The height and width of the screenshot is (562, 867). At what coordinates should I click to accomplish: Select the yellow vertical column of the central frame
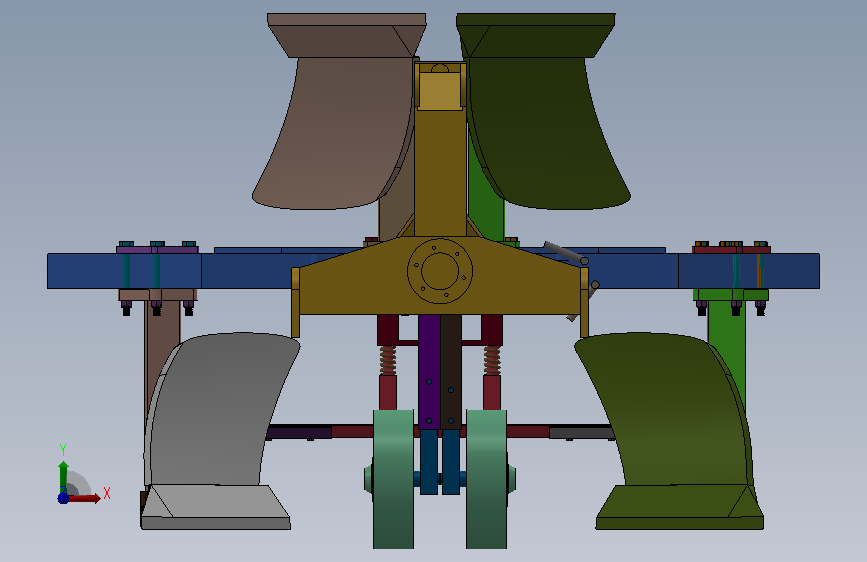pyautogui.click(x=440, y=171)
